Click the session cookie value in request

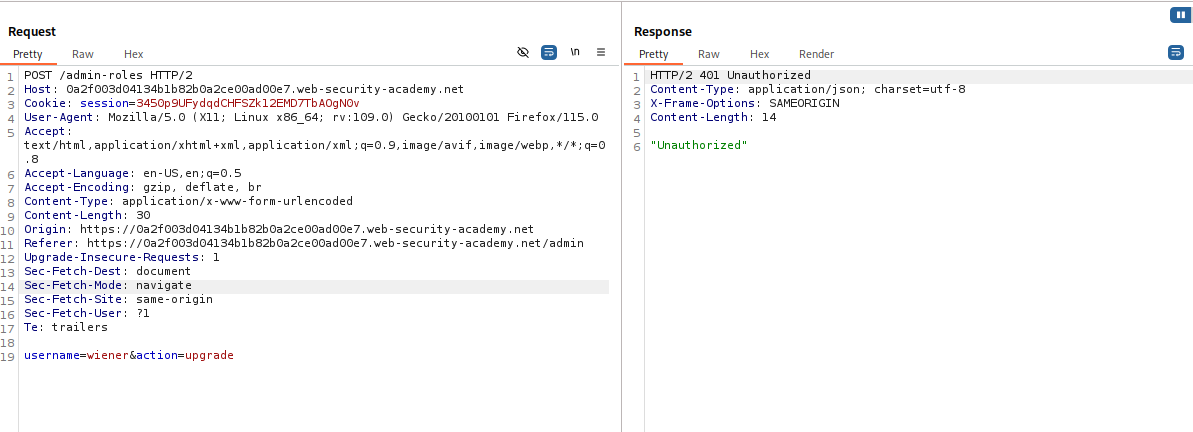tap(247, 103)
